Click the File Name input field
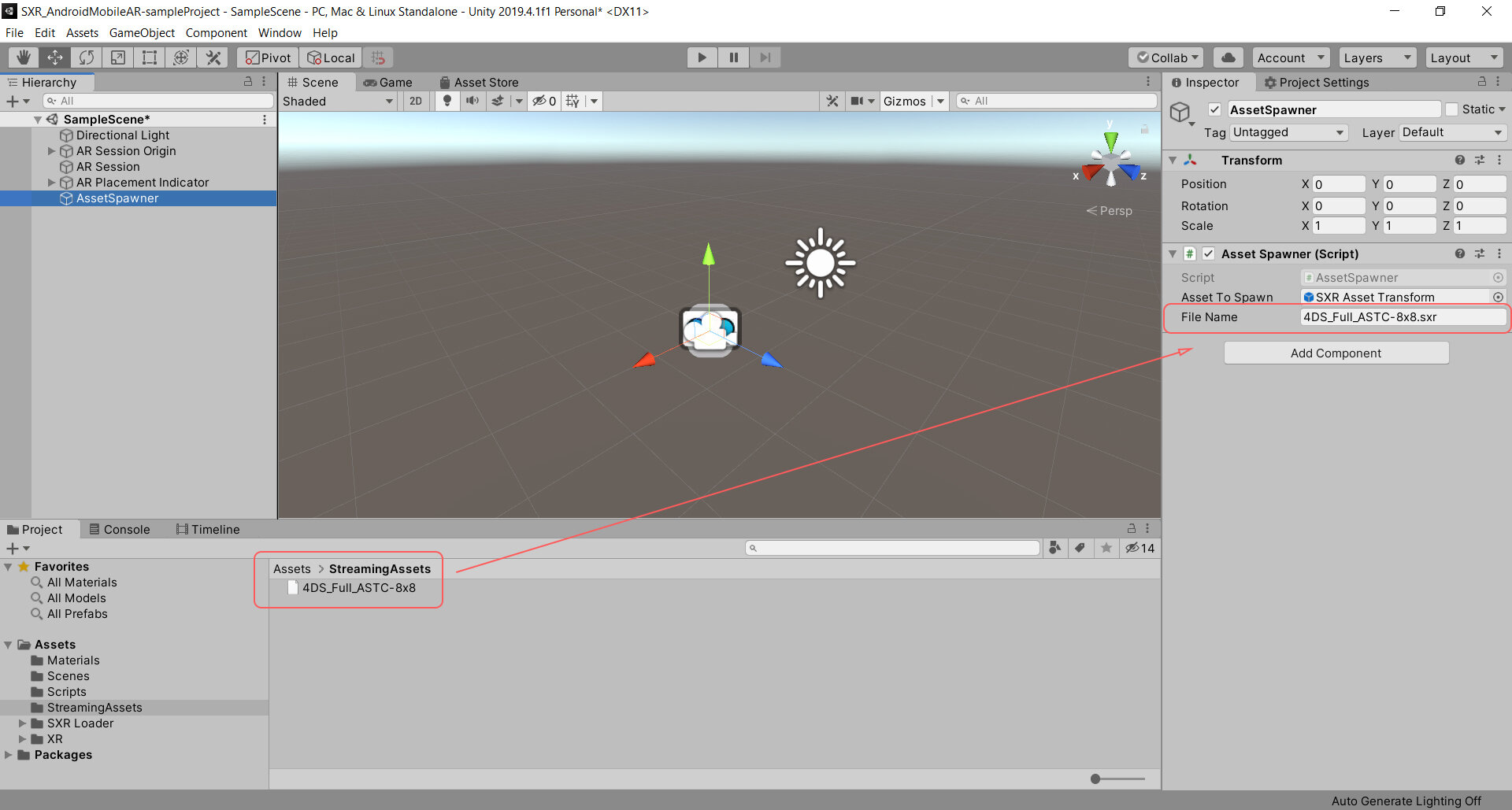Image resolution: width=1512 pixels, height=810 pixels. 1403,316
